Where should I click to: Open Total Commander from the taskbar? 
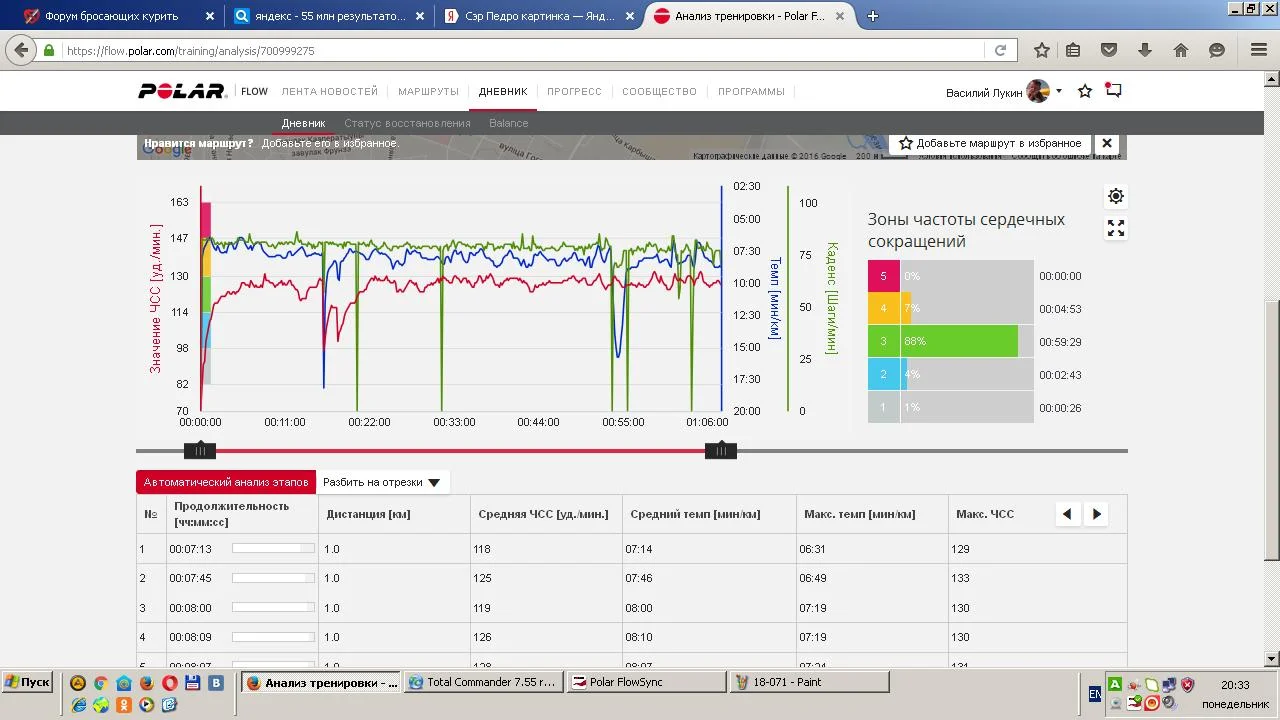(x=484, y=682)
